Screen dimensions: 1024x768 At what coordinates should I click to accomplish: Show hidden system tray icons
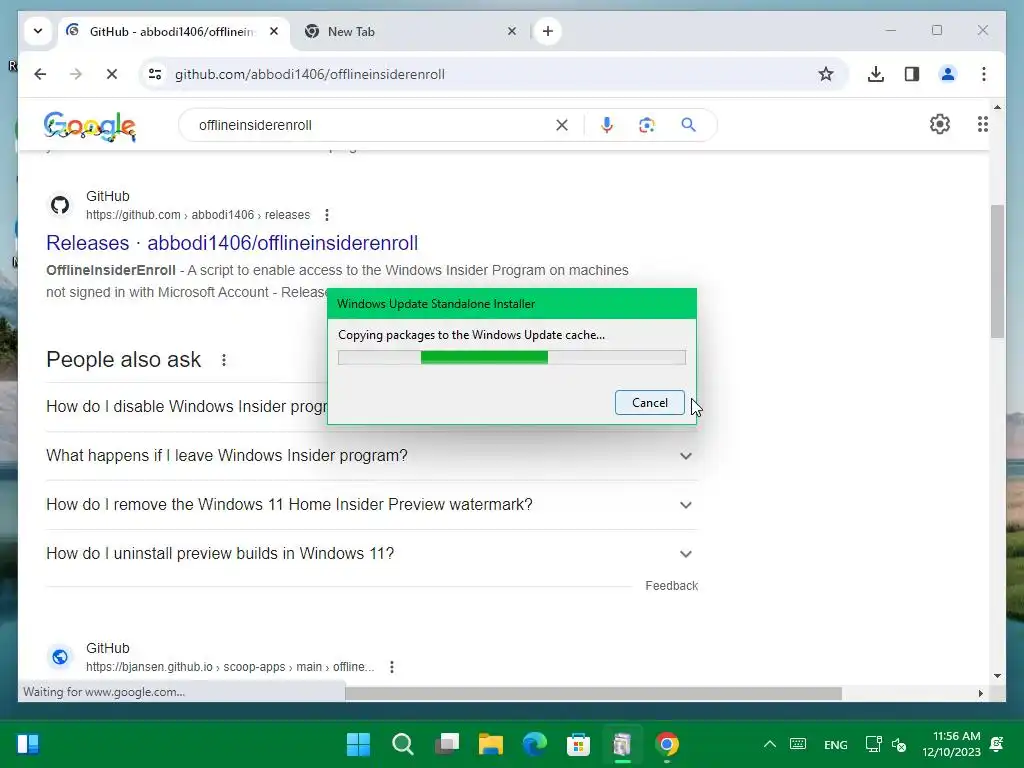770,744
